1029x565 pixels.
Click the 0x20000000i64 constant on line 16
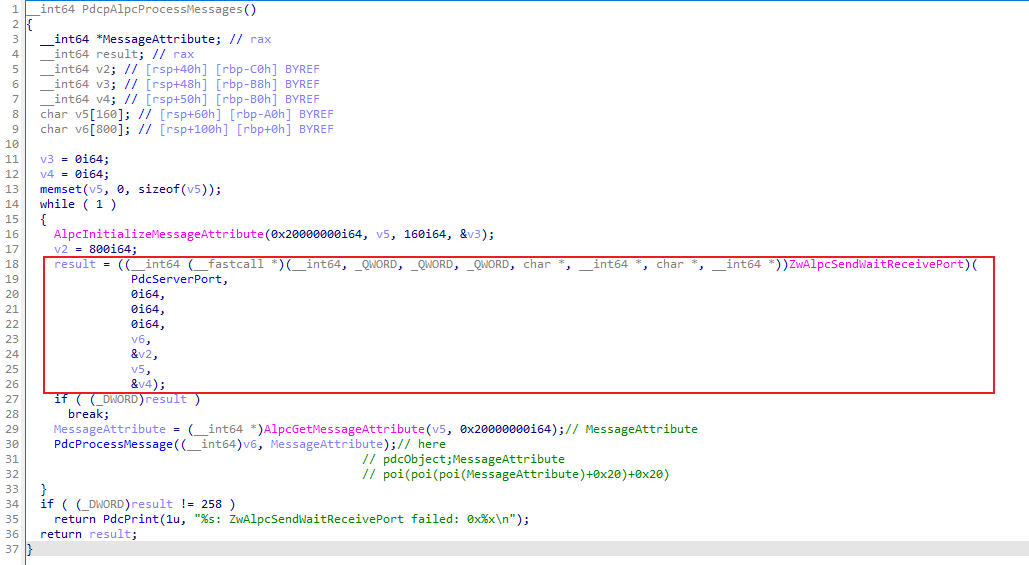click(x=316, y=234)
